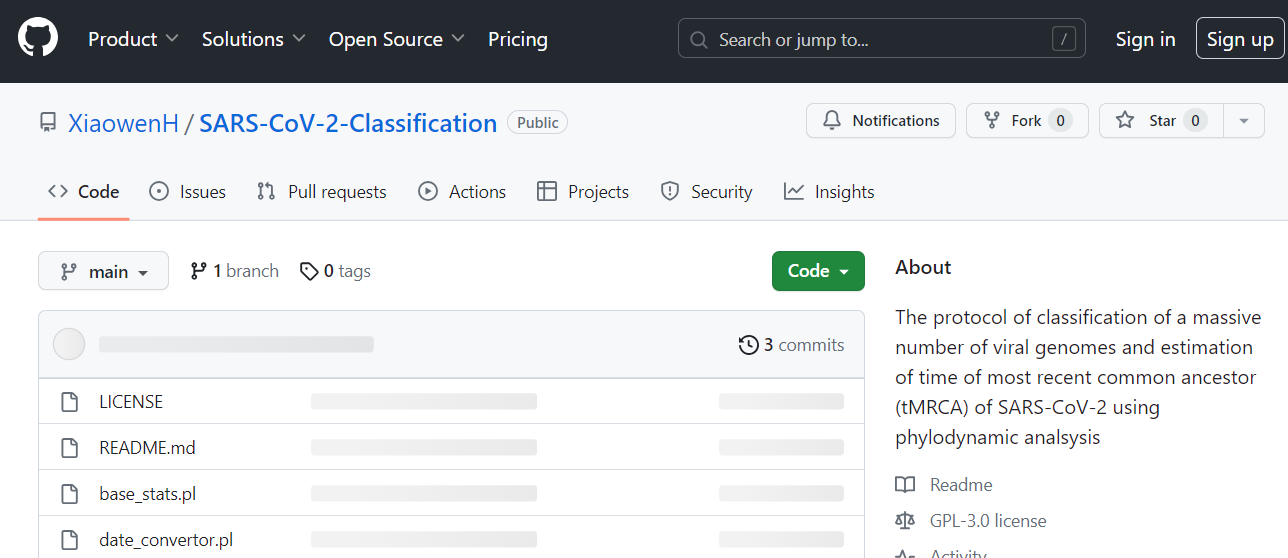Expand the star lists dropdown arrow

click(1244, 120)
